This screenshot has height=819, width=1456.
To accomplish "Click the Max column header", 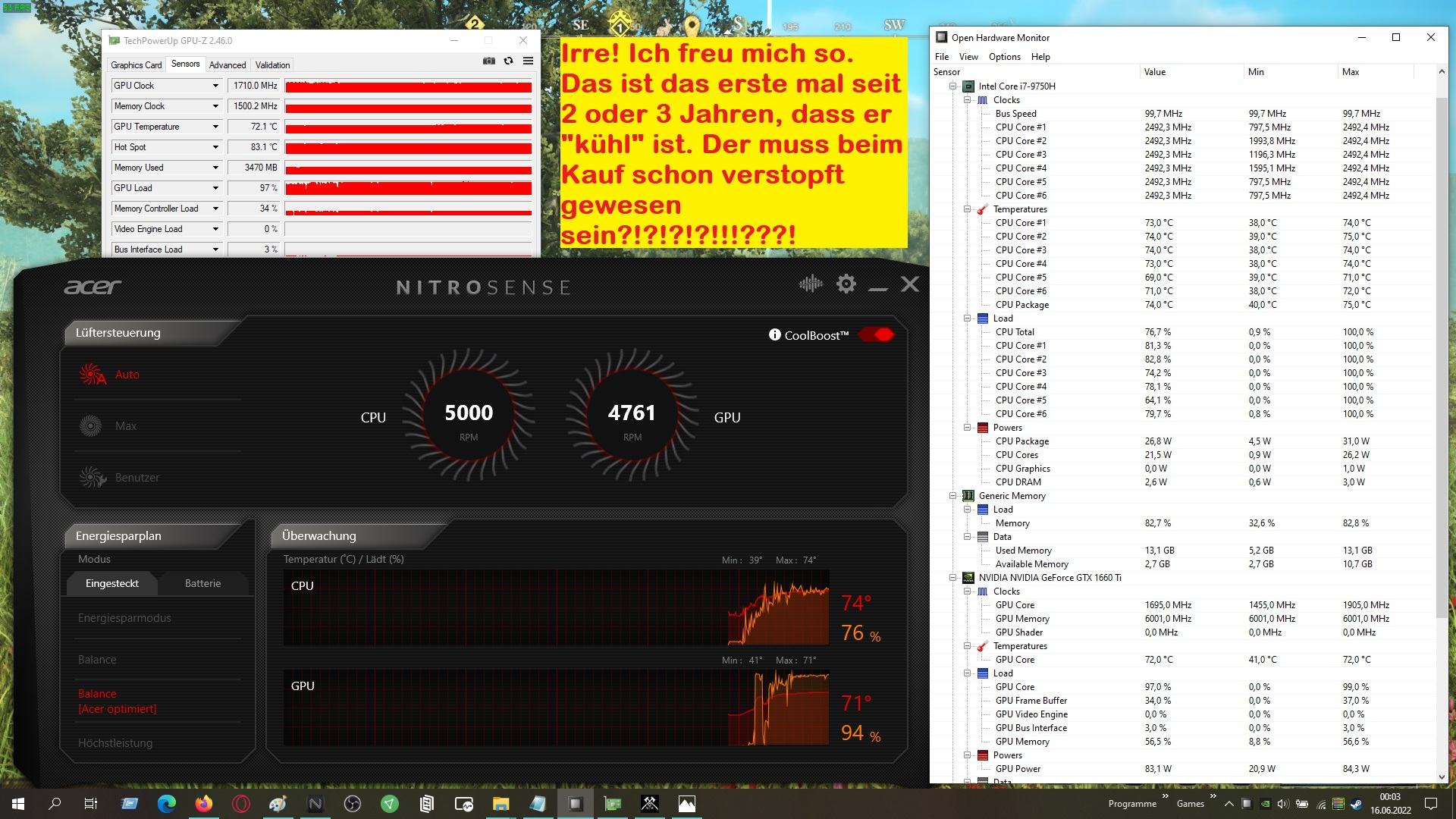I will [x=1376, y=72].
